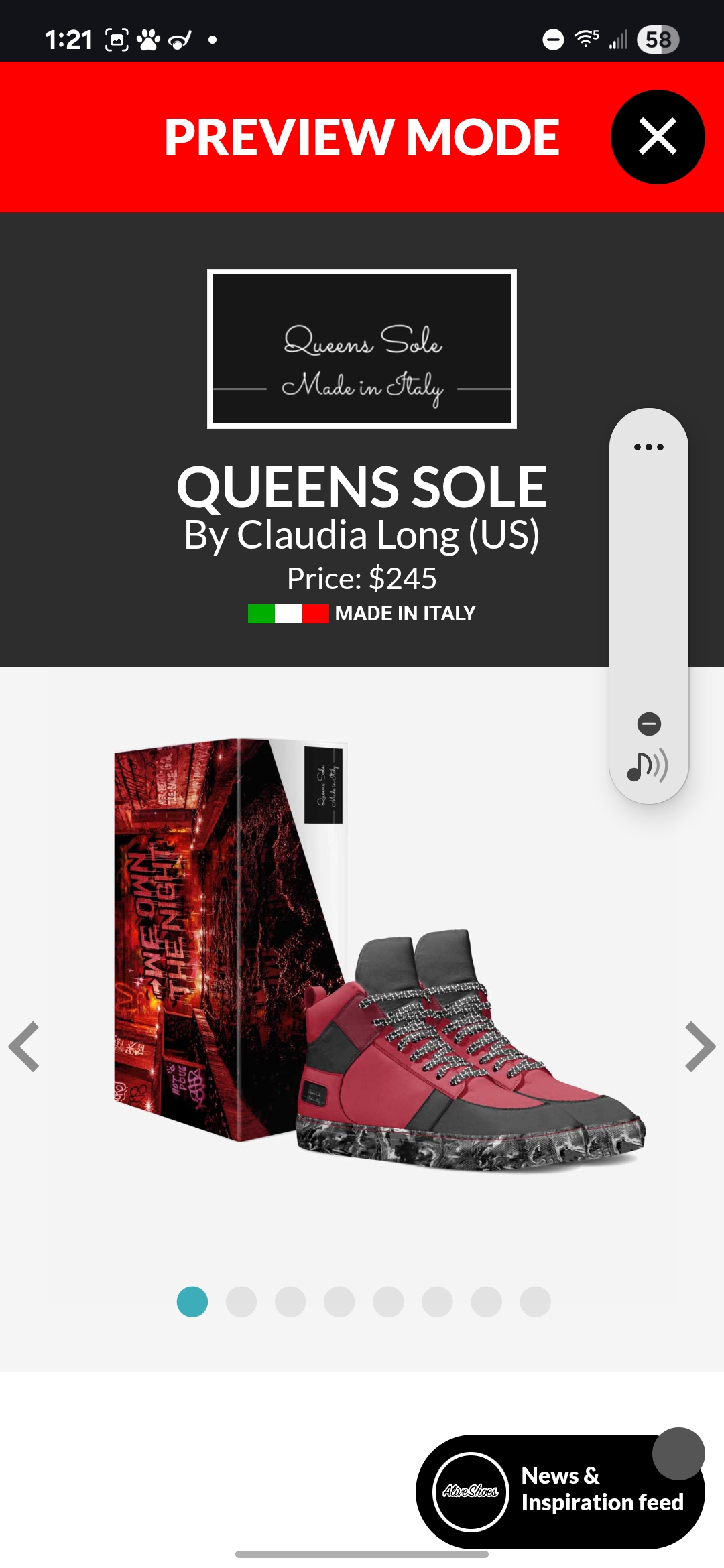Tap the media sound note icon

(x=647, y=766)
